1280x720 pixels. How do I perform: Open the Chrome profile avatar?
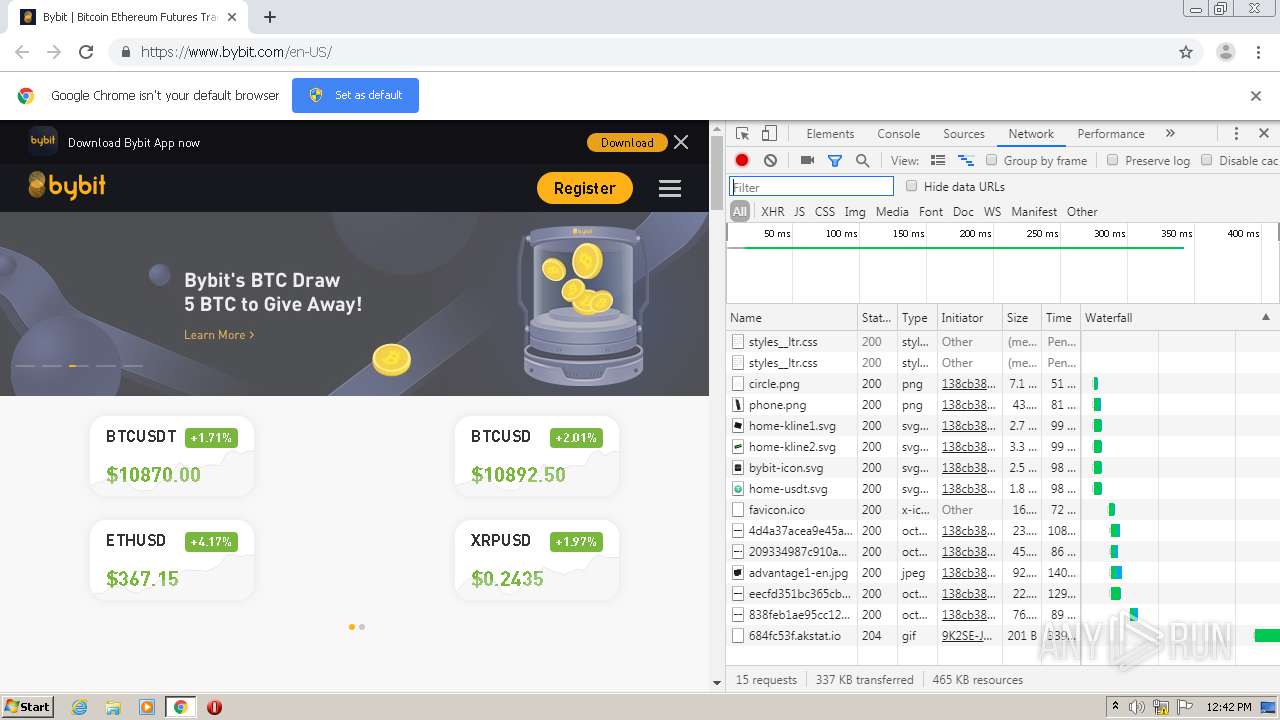pos(1225,52)
